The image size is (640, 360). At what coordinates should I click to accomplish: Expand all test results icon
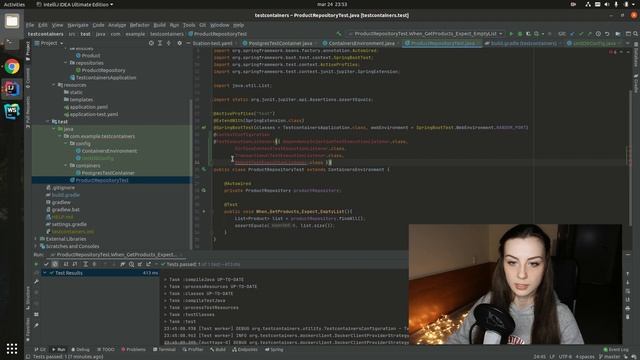85,264
